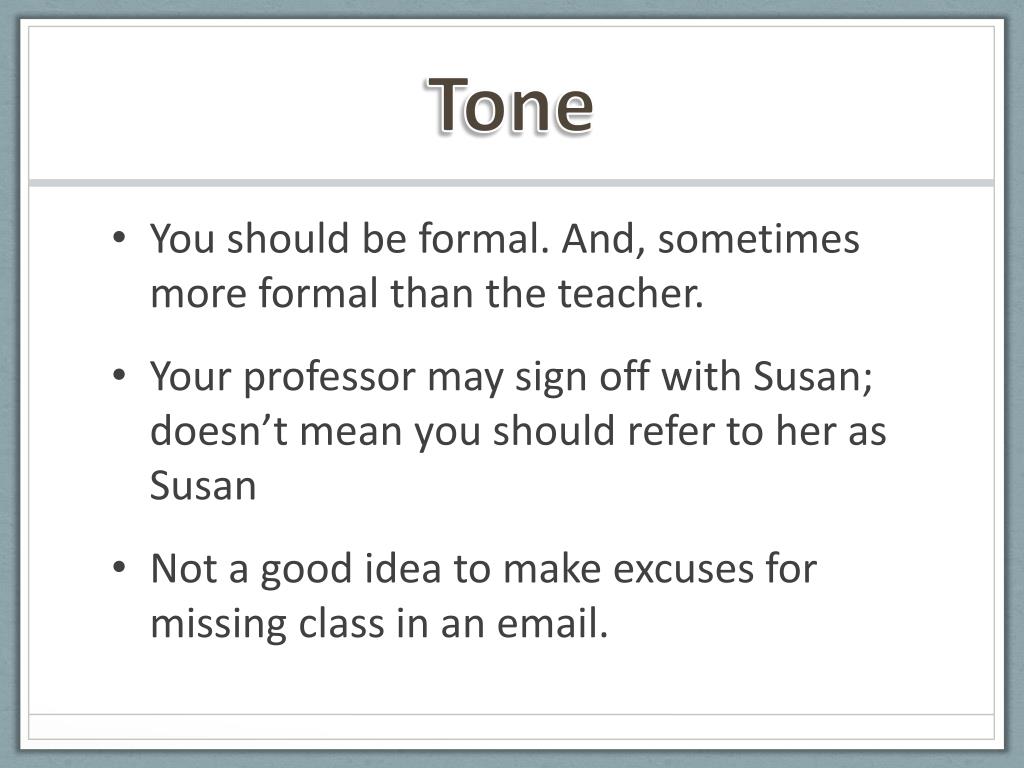
Task: Click the word "teacher." in first bullet
Action: pos(631,293)
